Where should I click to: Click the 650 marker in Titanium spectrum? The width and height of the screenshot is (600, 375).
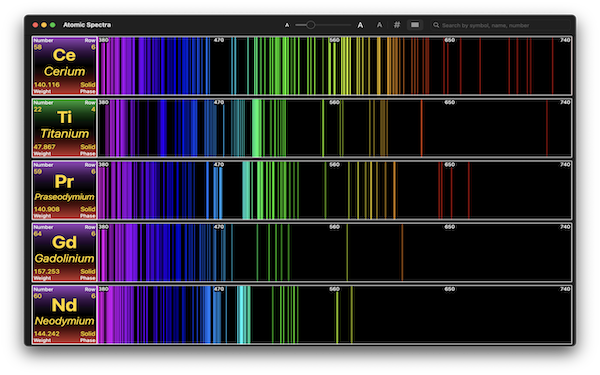tap(450, 103)
